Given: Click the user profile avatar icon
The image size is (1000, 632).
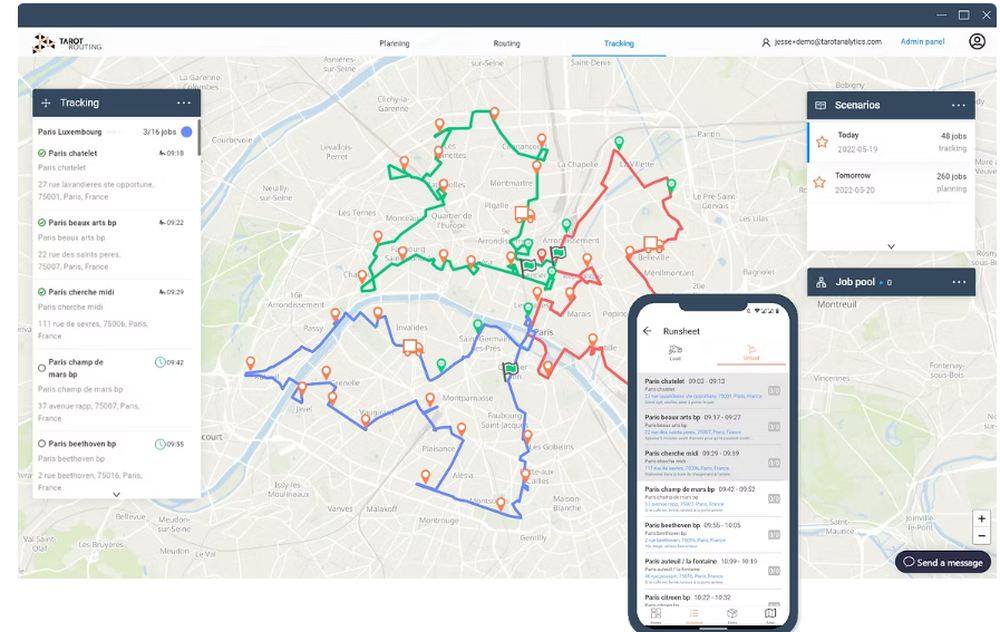Looking at the screenshot, I should 976,42.
